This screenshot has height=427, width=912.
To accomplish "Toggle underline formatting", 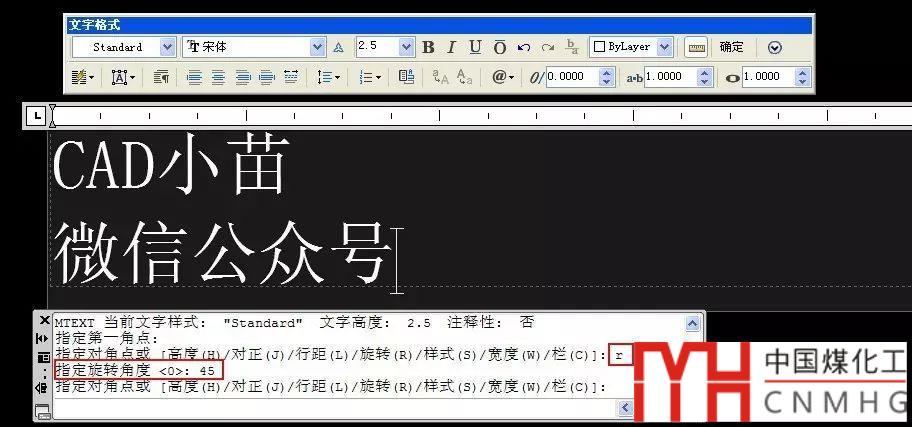I will (475, 48).
